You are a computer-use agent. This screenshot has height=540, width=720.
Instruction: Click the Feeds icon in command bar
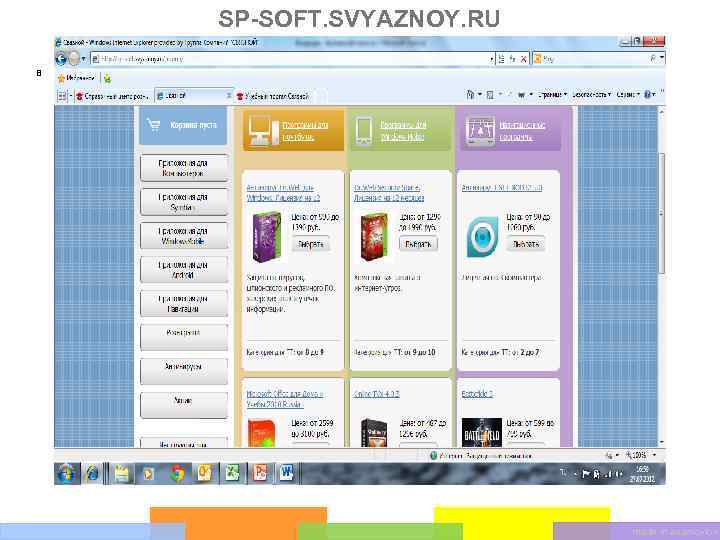pyautogui.click(x=490, y=95)
